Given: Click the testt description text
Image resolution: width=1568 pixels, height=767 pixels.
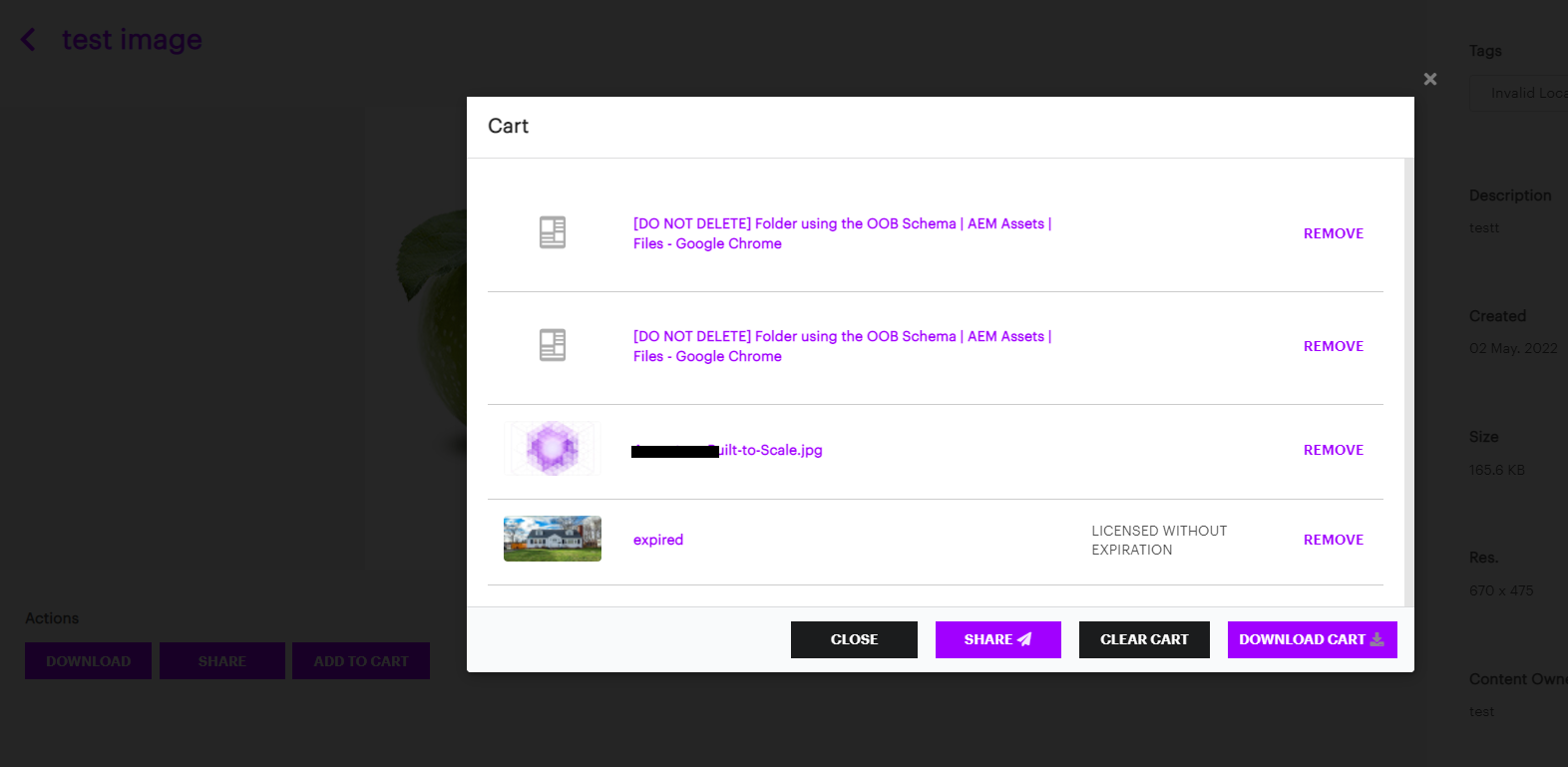Looking at the screenshot, I should click(1484, 228).
